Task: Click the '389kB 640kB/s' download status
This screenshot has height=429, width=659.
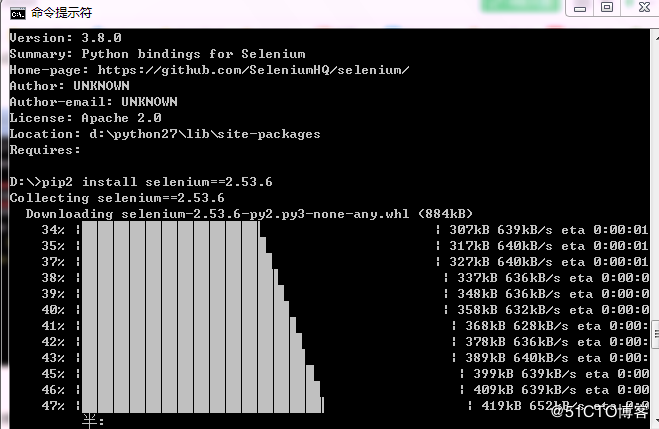Action: (517, 358)
